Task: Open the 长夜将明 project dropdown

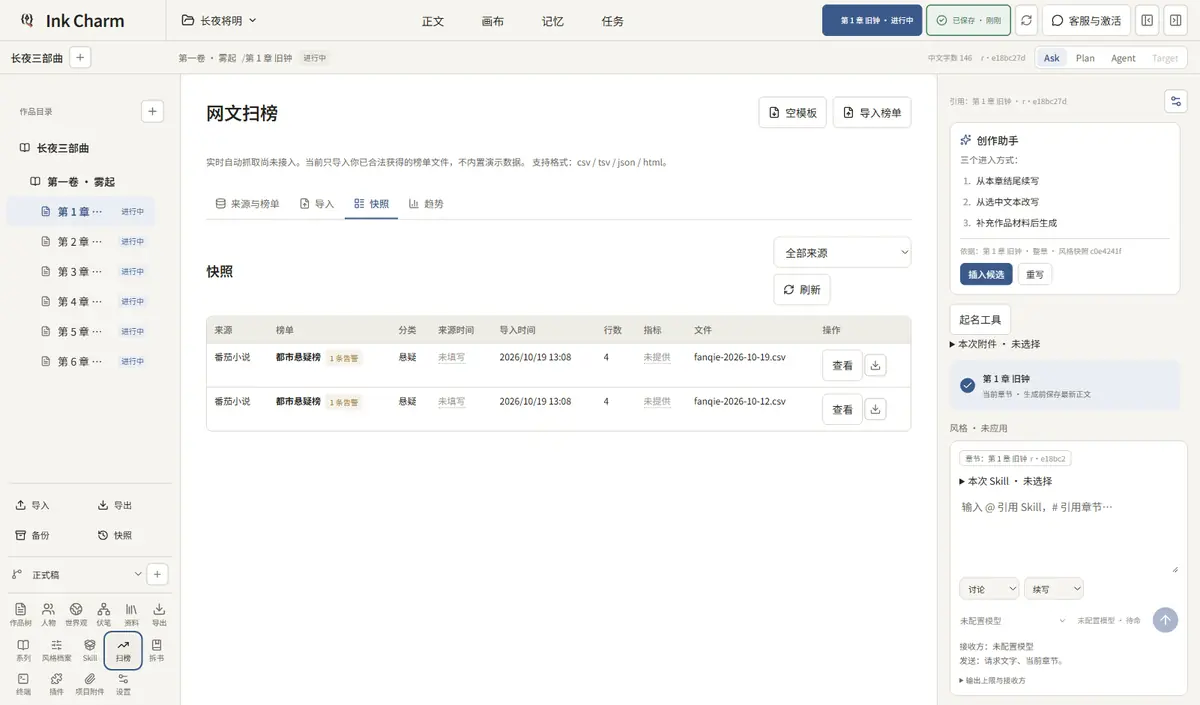Action: [219, 20]
